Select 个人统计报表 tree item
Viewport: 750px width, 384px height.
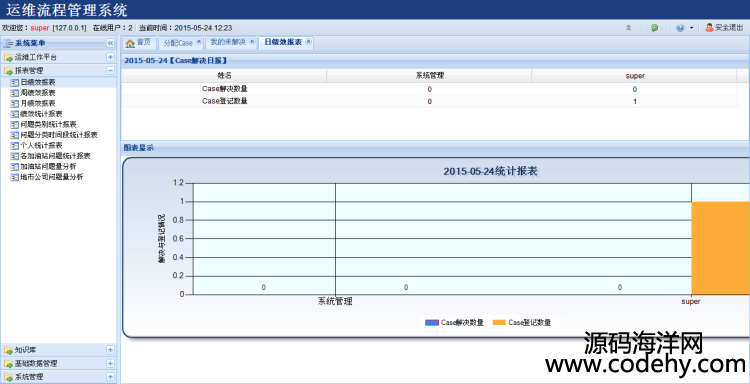41,145
